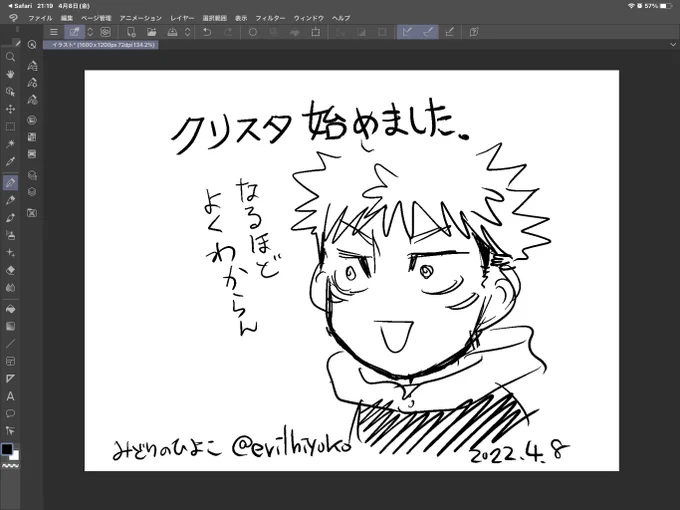
Task: Click the Redo arrow
Action: pos(228,32)
